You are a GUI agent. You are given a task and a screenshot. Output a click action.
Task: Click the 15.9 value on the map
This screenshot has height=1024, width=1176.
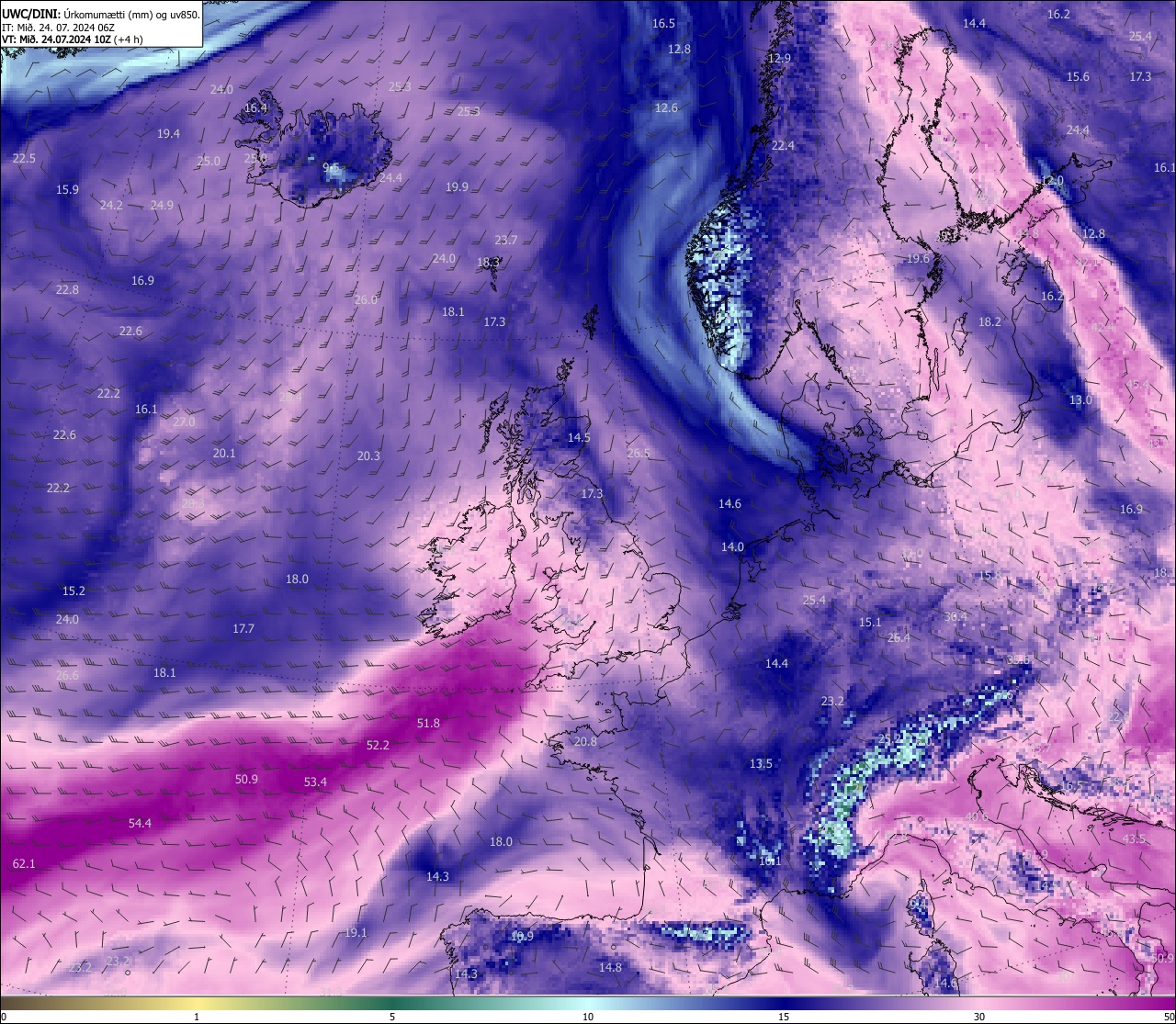[67, 190]
